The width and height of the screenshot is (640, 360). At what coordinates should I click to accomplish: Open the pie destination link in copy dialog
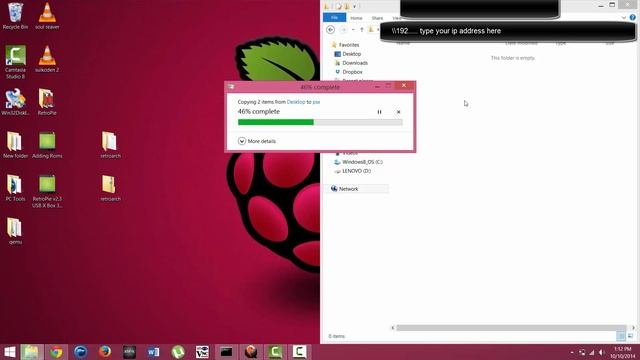click(x=316, y=102)
